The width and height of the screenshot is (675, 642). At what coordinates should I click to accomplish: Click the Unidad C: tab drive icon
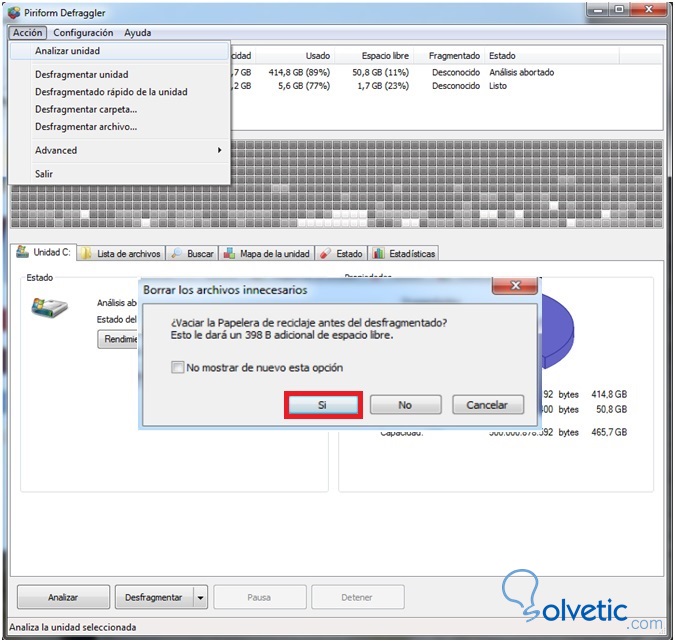click(22, 251)
